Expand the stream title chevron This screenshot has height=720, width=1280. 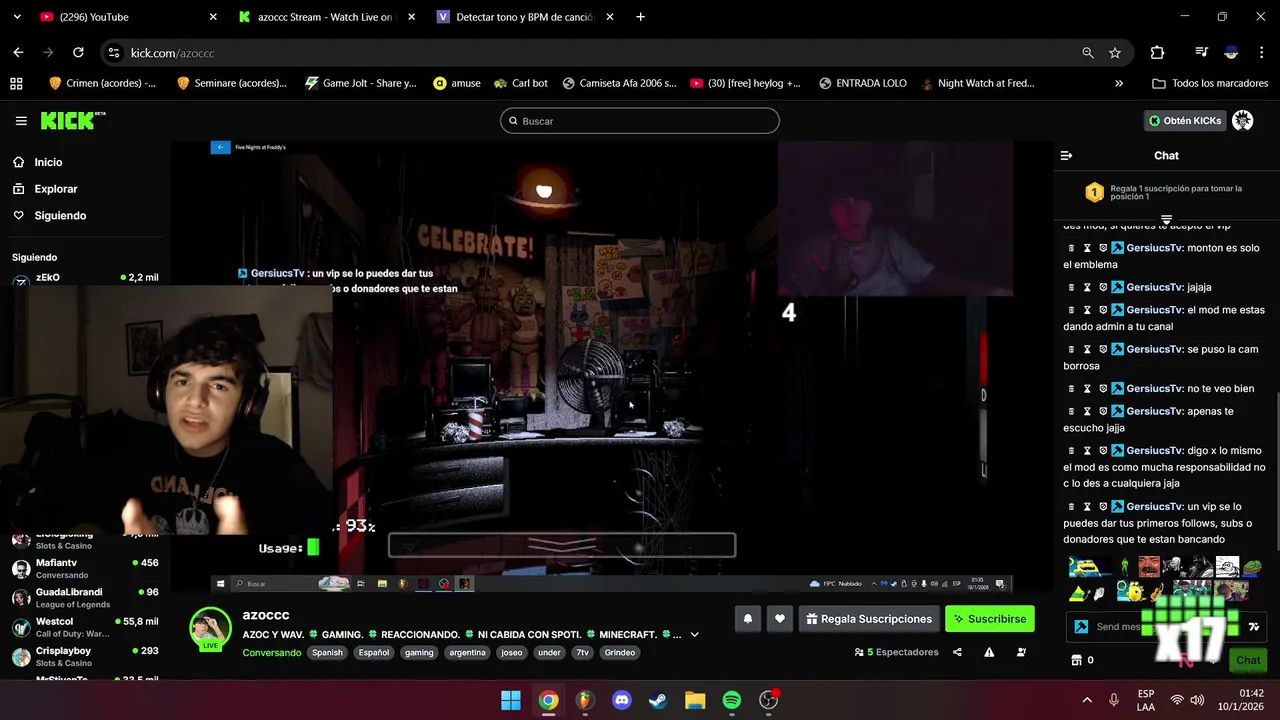(694, 635)
